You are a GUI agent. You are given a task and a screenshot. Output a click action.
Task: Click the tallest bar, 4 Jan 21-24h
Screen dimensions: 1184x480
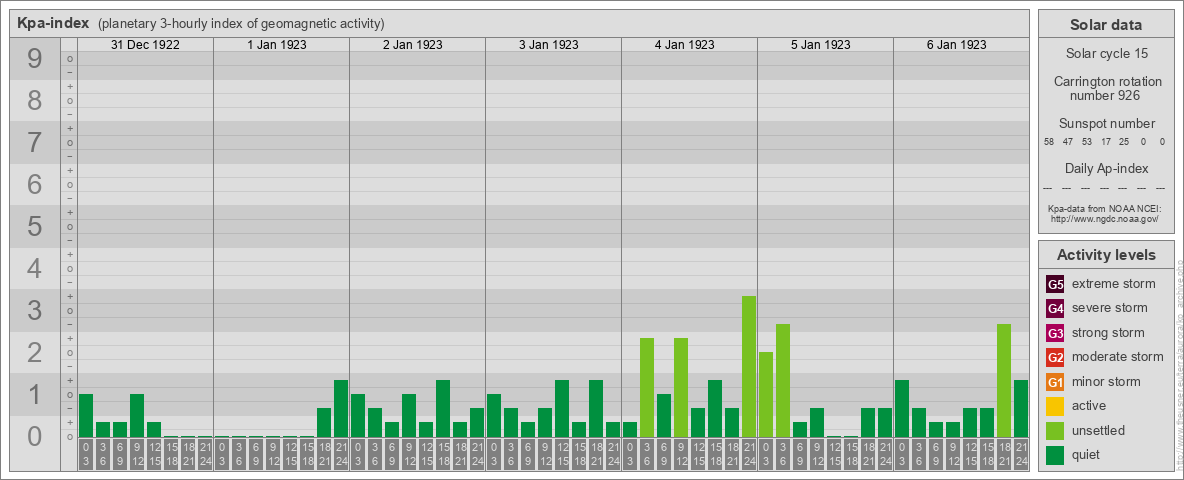(x=749, y=367)
